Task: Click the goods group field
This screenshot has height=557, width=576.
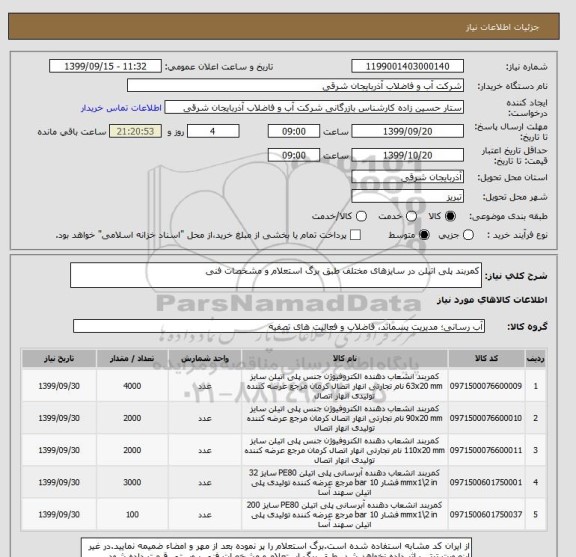Action: (279, 327)
